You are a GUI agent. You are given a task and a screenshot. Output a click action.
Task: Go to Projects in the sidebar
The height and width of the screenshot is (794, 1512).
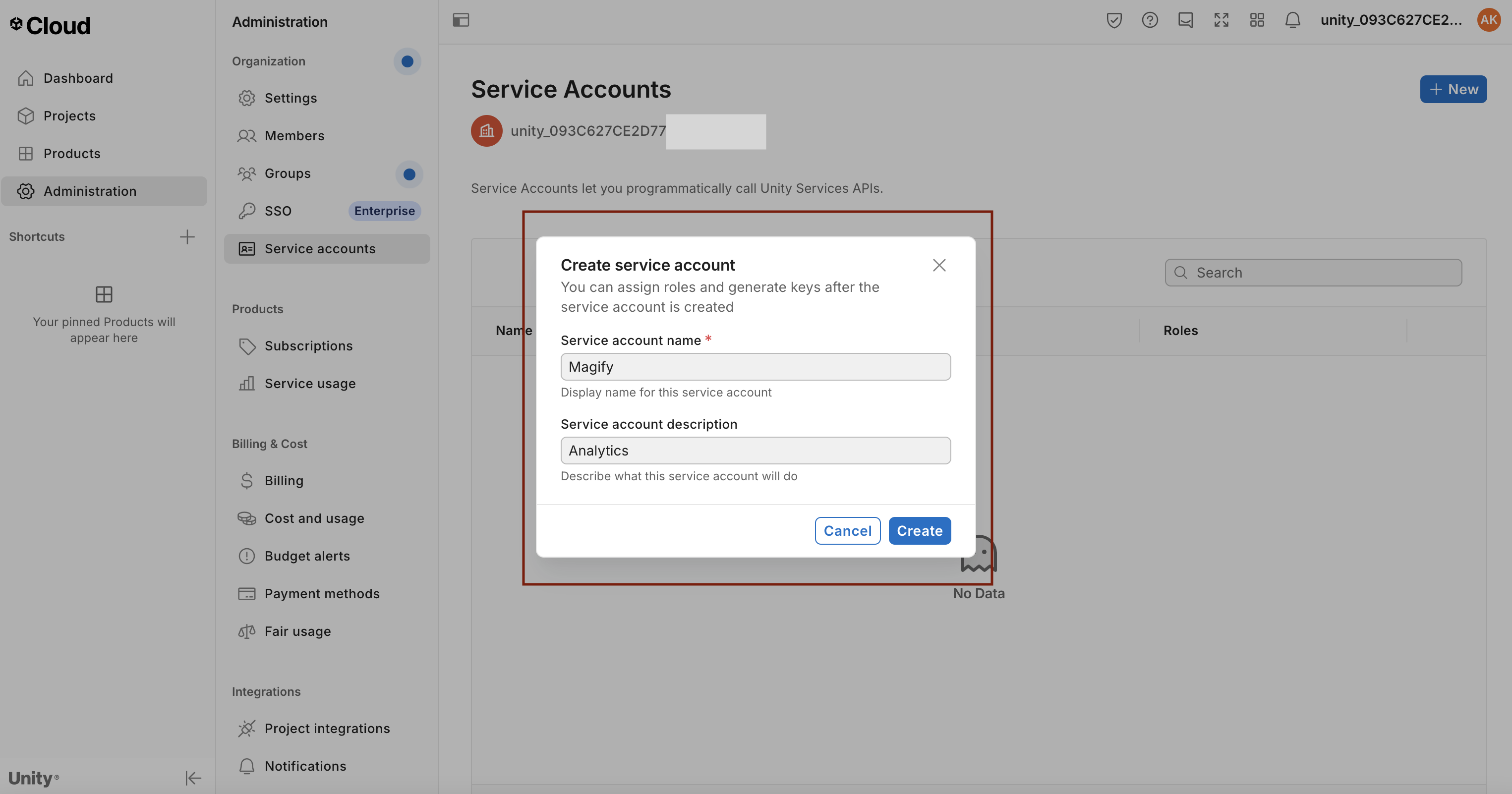click(x=104, y=115)
